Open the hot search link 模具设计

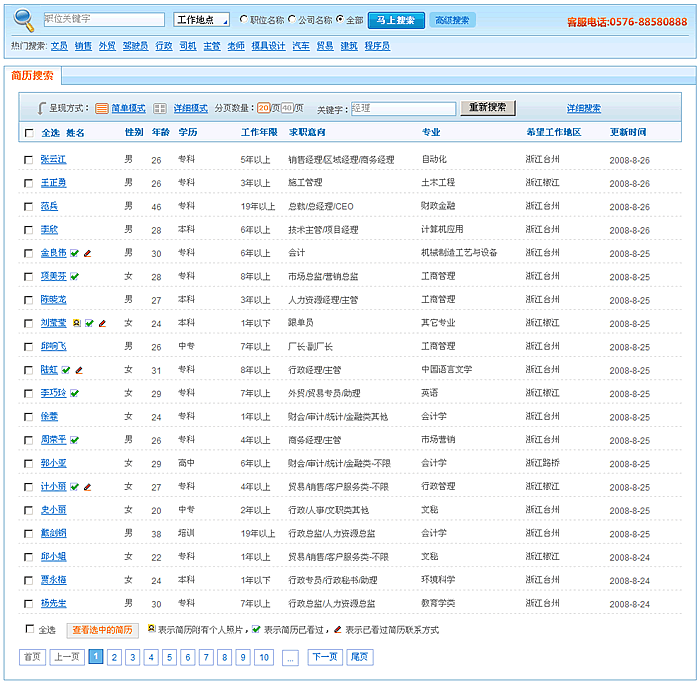[268, 46]
